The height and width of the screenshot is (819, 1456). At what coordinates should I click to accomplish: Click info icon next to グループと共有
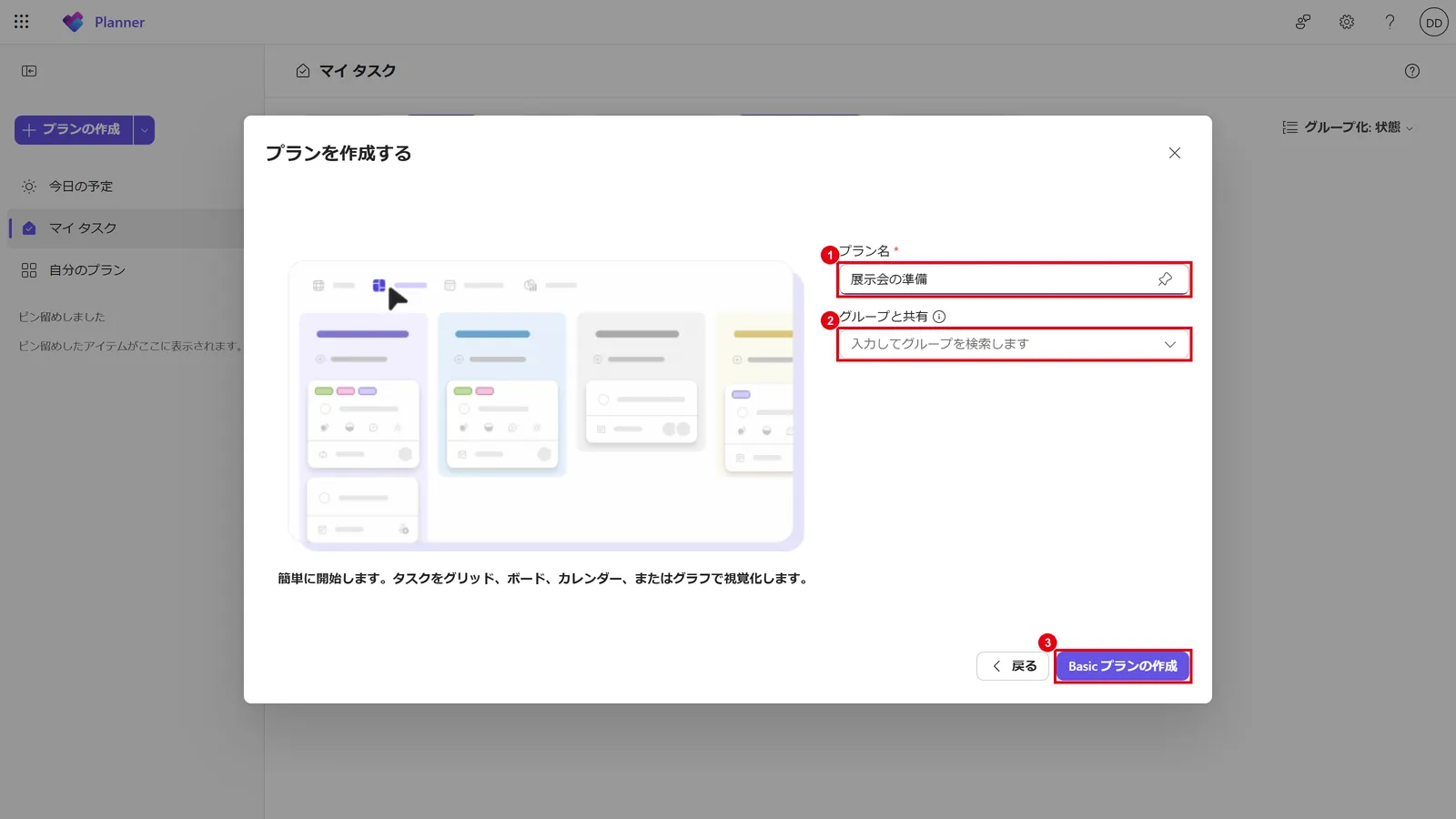click(x=939, y=317)
